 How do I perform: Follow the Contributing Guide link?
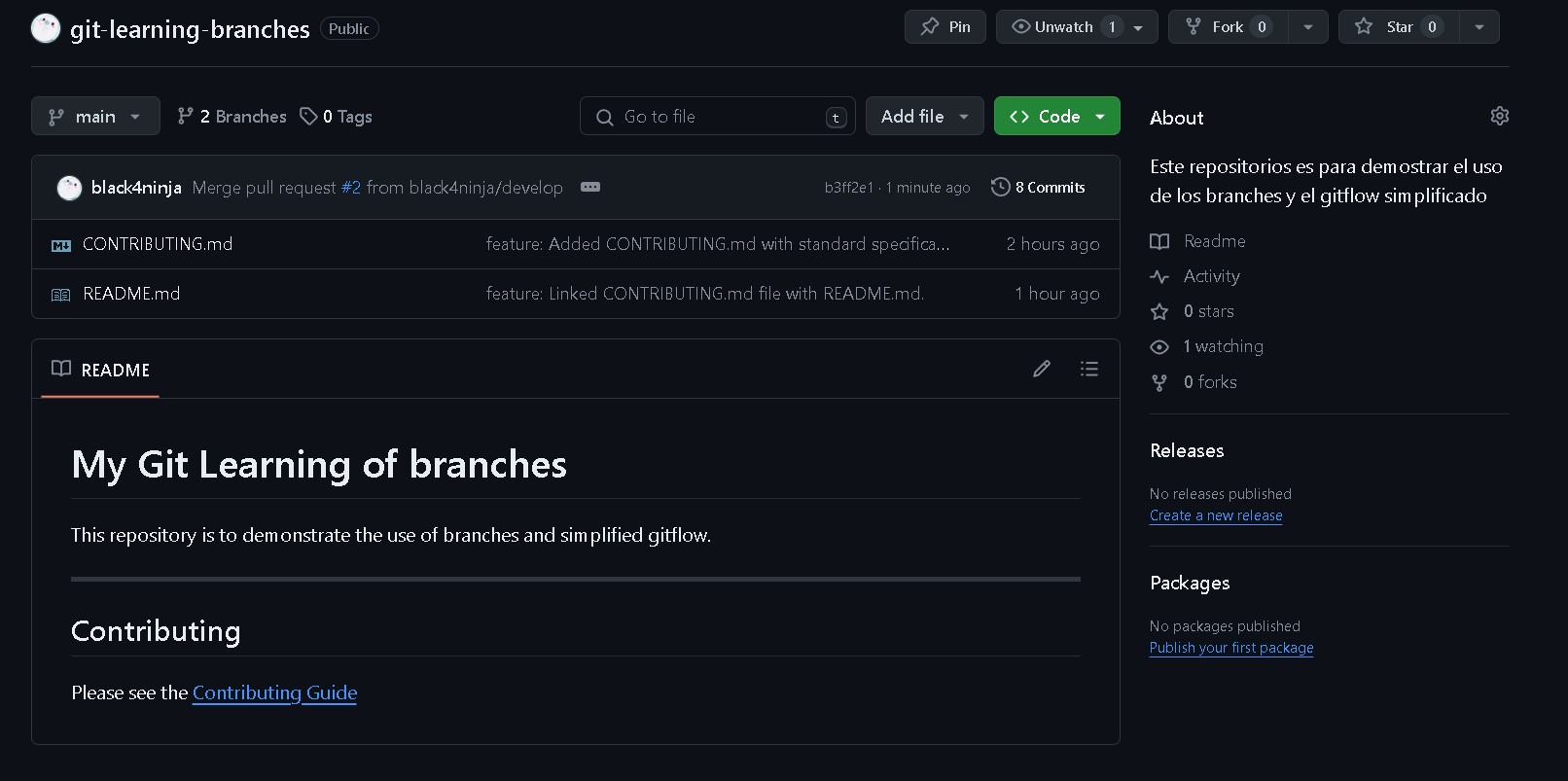[274, 692]
